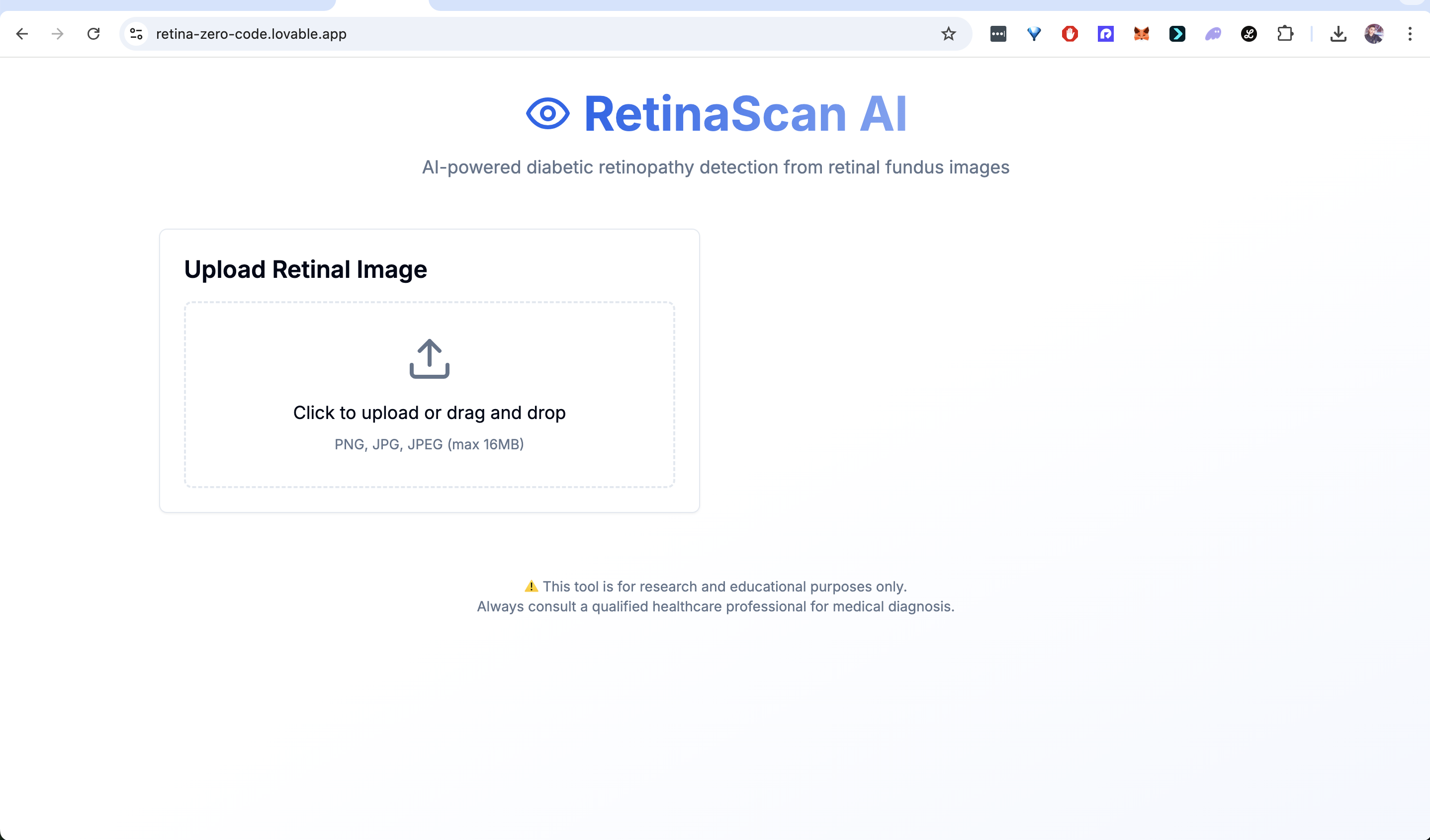The width and height of the screenshot is (1430, 840).
Task: Reload the current page
Action: 93,34
